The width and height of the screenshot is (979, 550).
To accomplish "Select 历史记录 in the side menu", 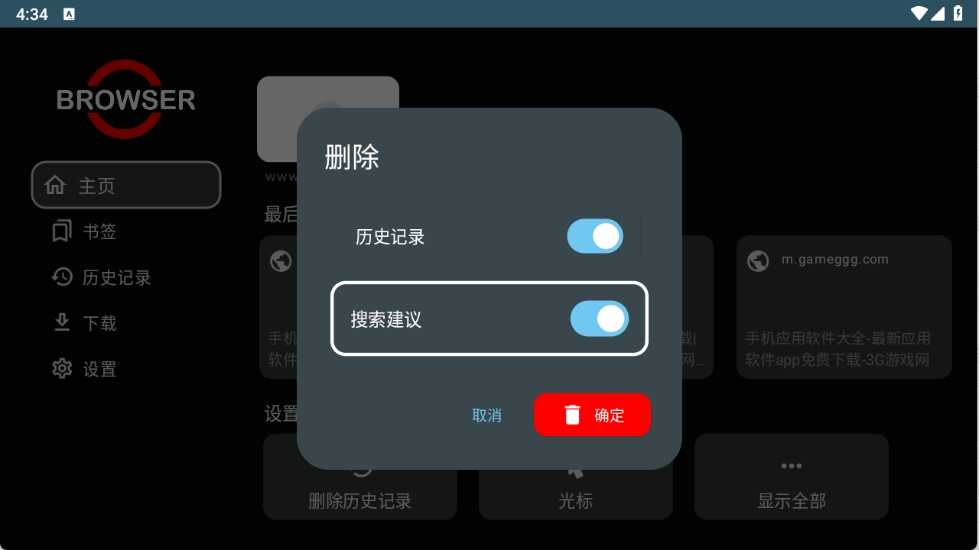I will click(117, 277).
